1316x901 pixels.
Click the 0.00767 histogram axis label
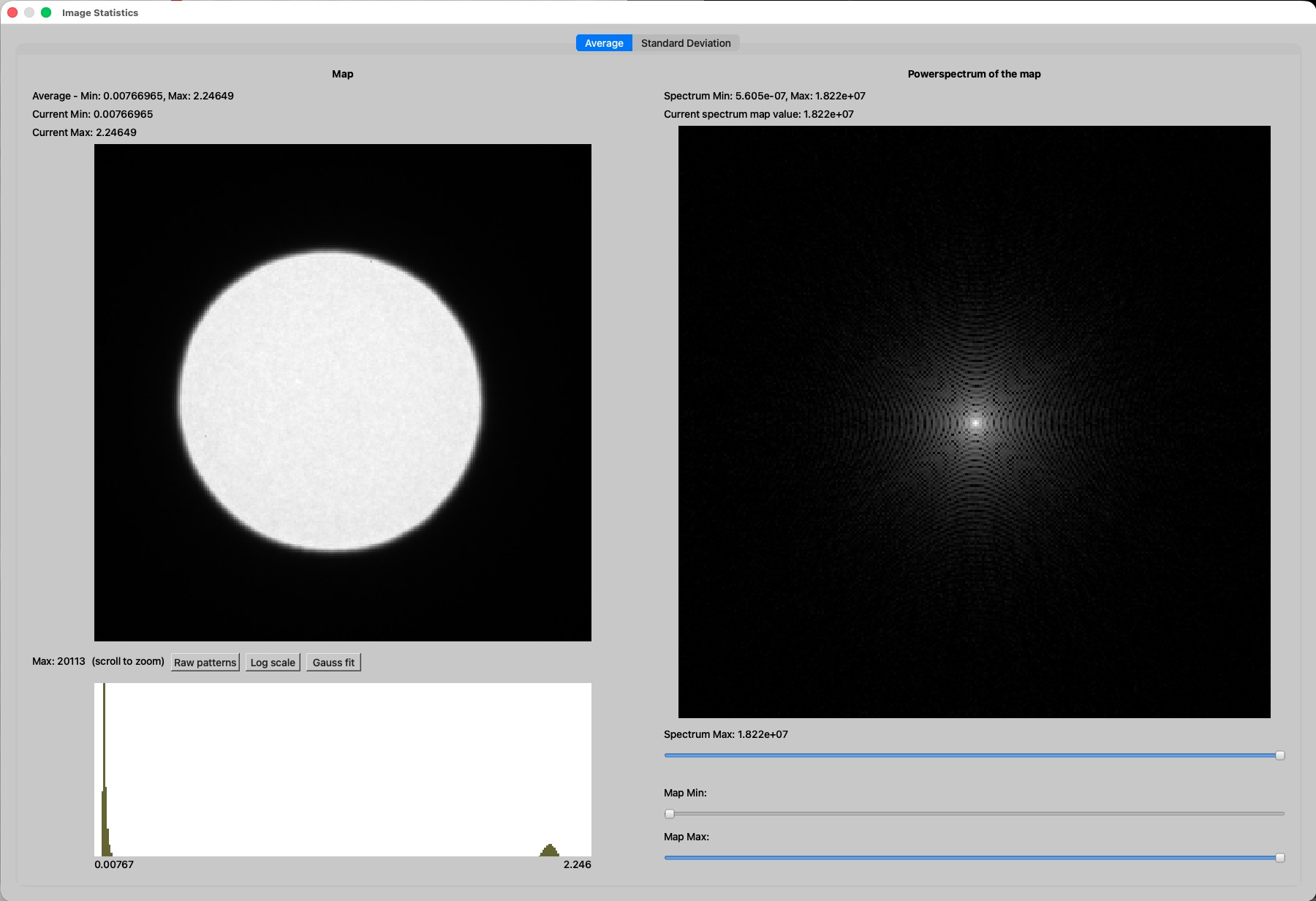click(x=114, y=864)
